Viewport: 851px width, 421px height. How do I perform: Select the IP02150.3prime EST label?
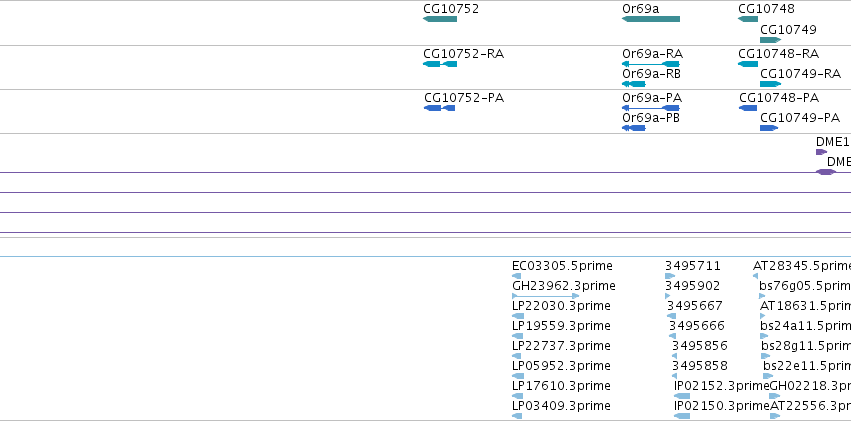[722, 406]
